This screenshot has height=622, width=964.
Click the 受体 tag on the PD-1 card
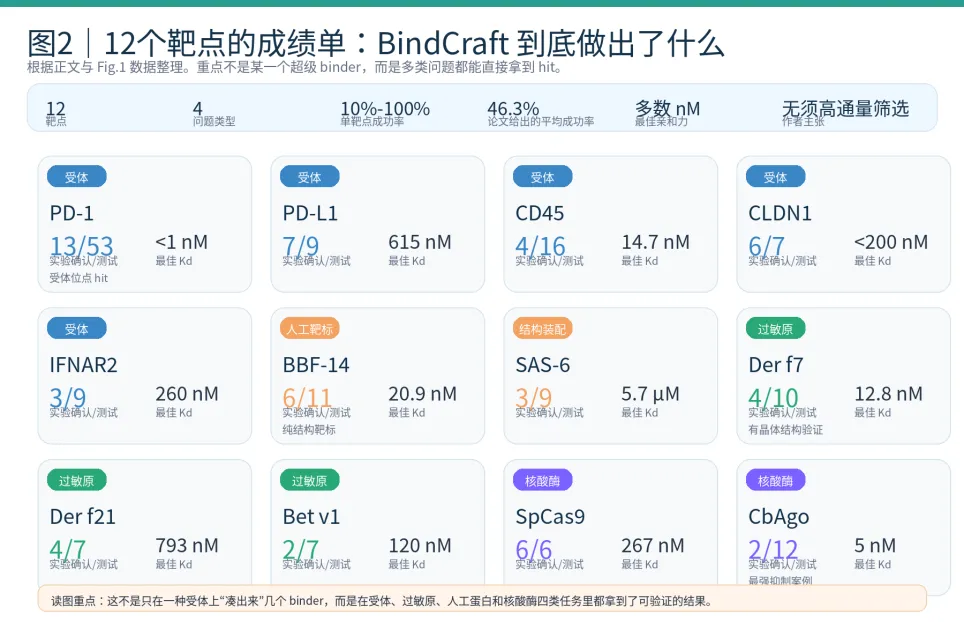(x=77, y=177)
